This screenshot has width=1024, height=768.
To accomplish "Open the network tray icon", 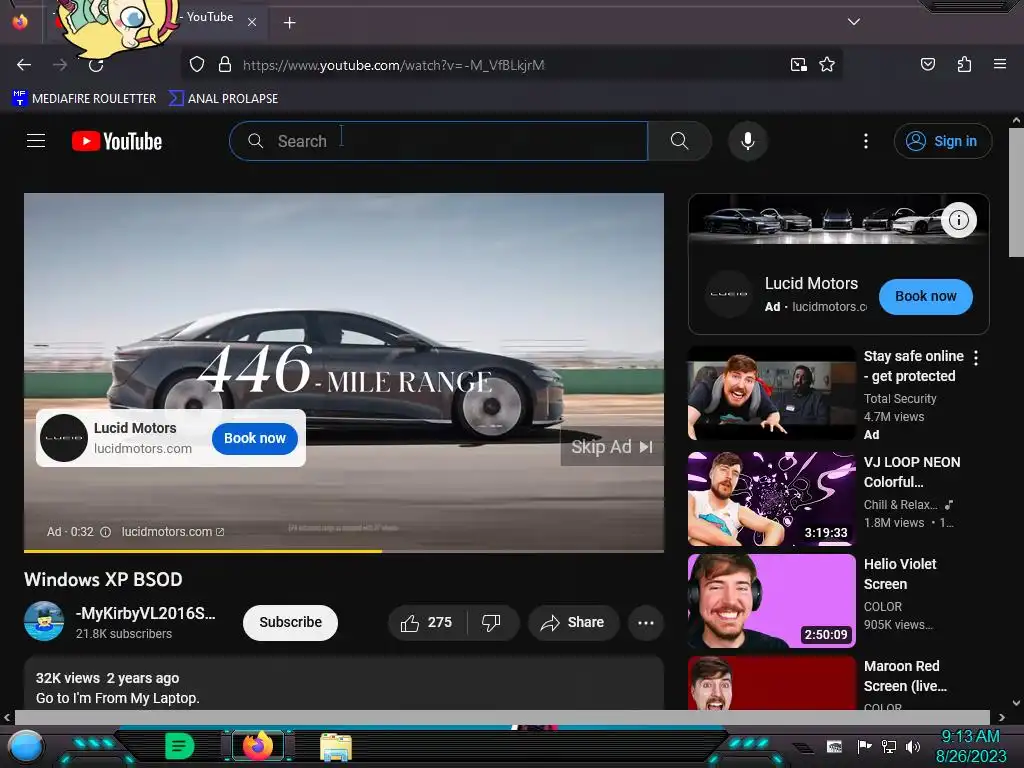I will [x=888, y=746].
